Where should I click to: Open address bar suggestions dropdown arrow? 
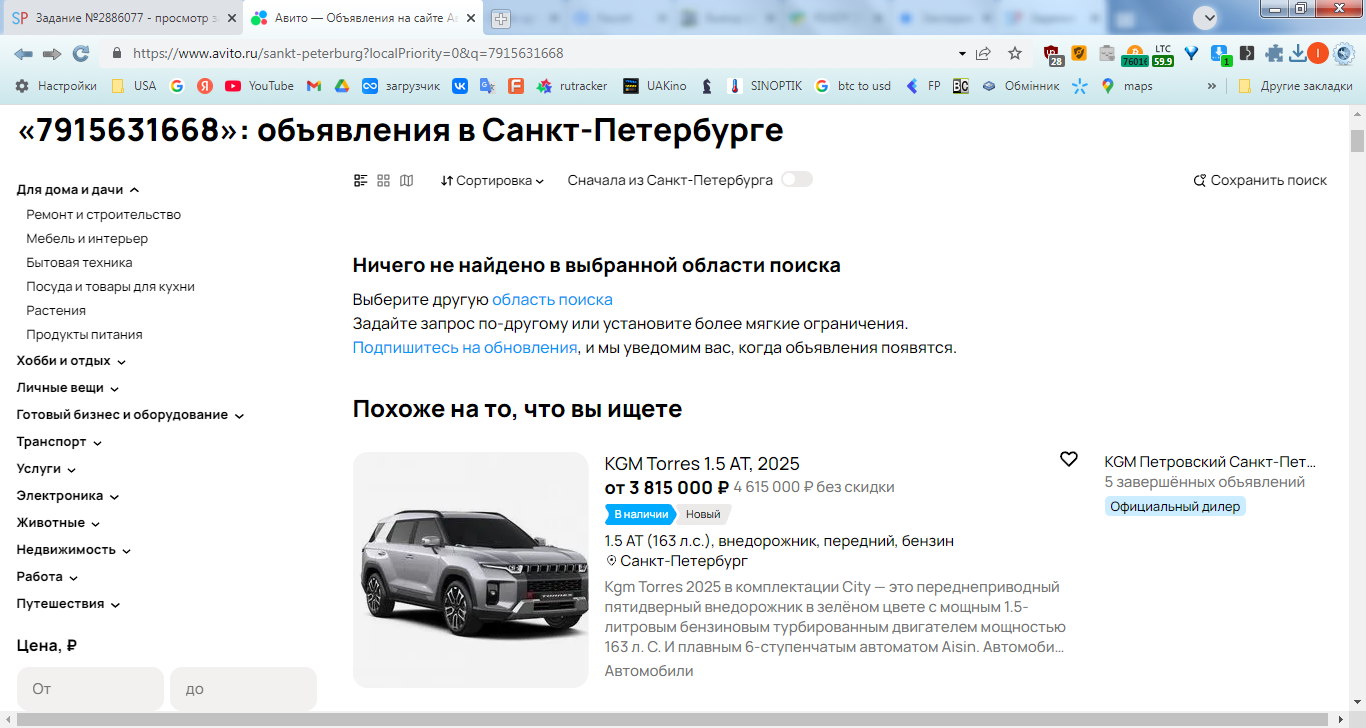coord(962,54)
